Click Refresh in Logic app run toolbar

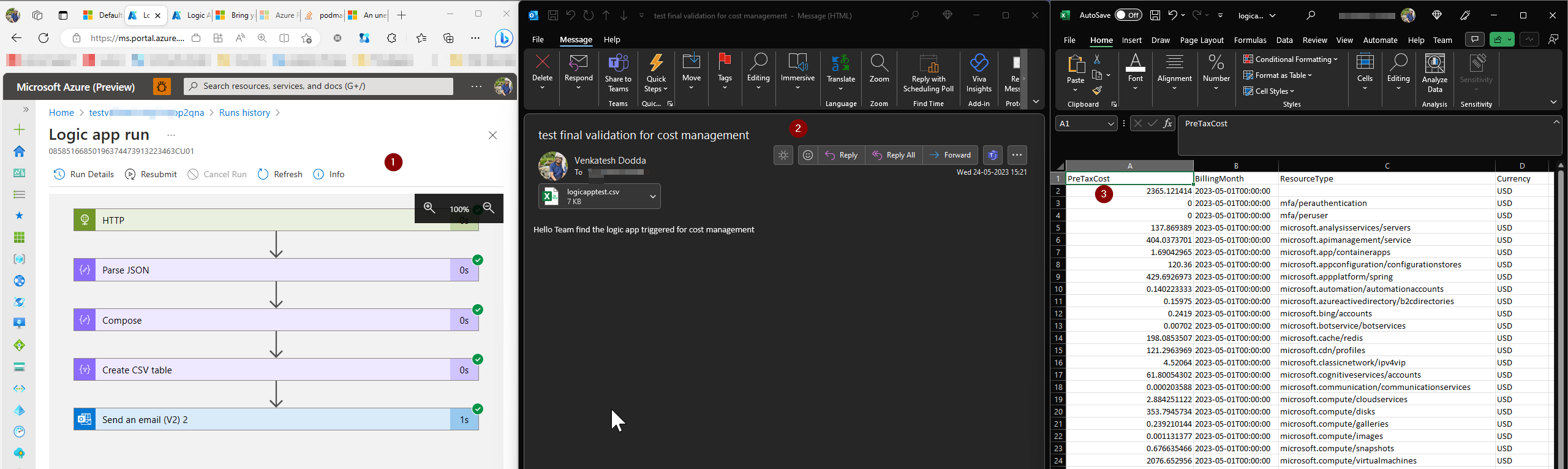tap(280, 174)
